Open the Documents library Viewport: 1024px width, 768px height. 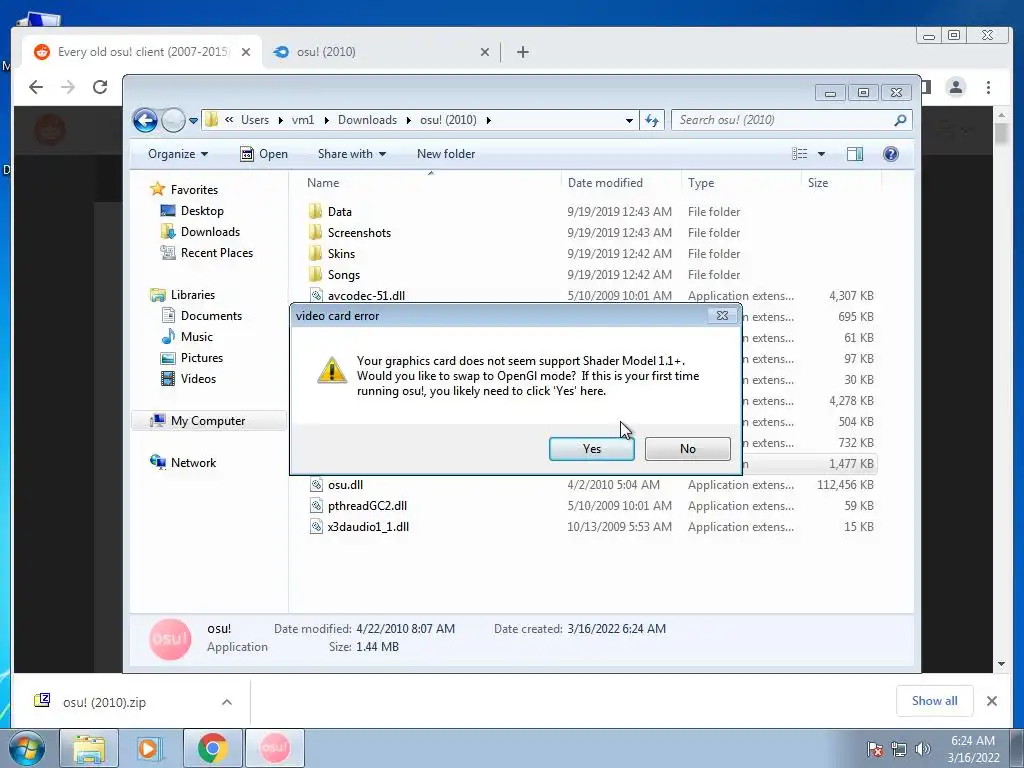tap(211, 315)
